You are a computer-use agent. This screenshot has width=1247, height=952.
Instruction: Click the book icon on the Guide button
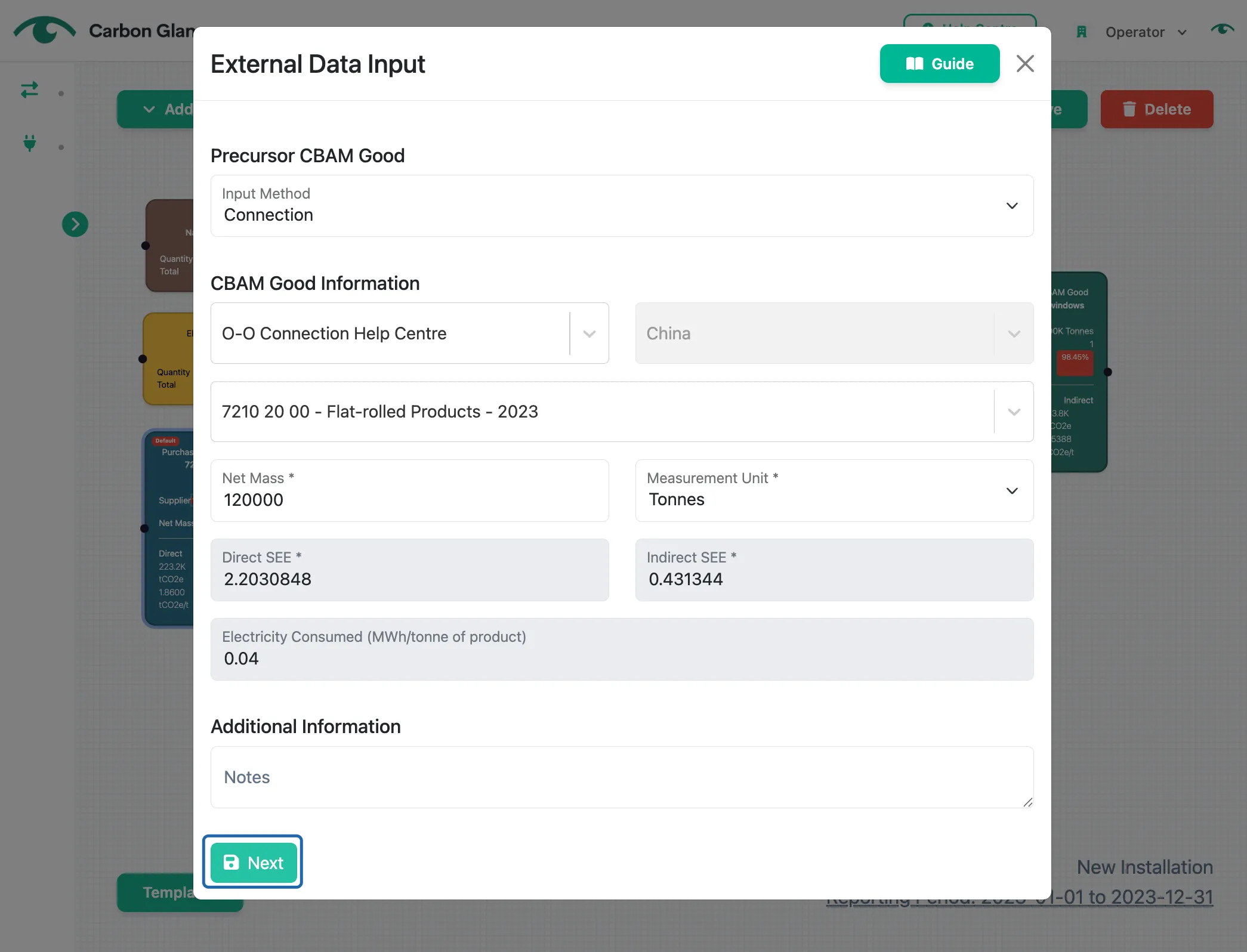tap(914, 64)
